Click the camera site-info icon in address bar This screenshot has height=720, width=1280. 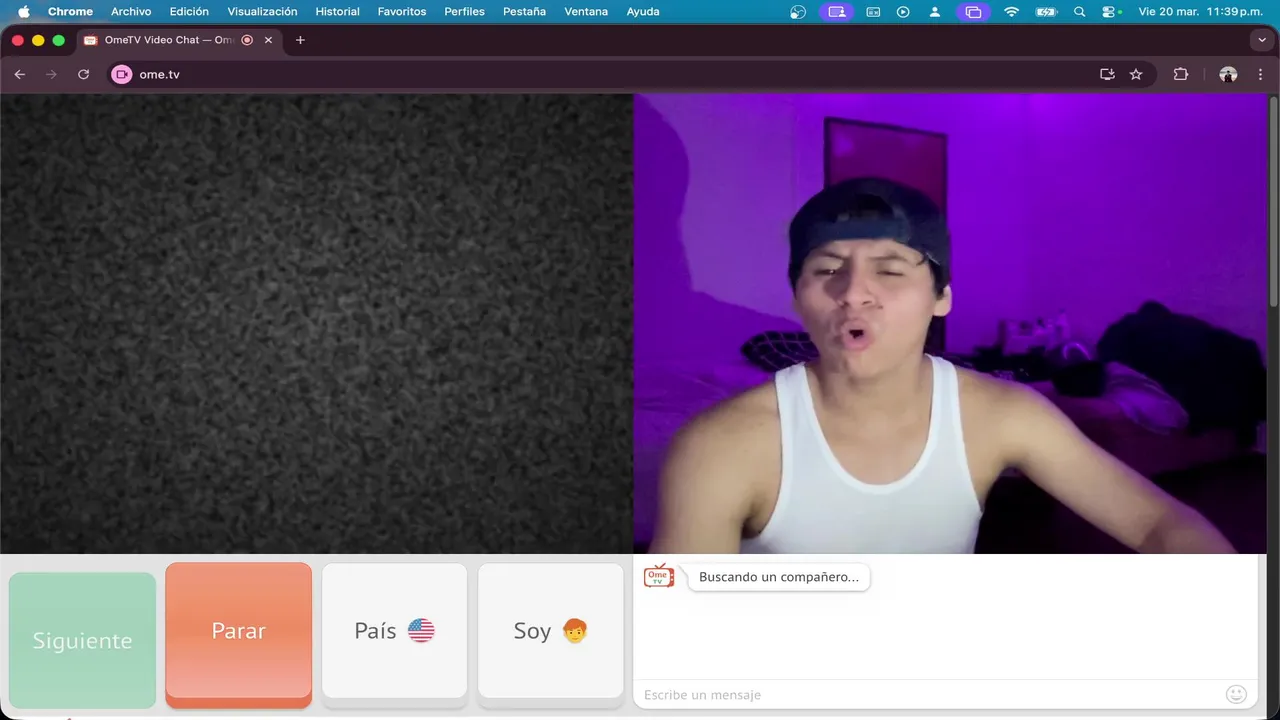tap(122, 74)
